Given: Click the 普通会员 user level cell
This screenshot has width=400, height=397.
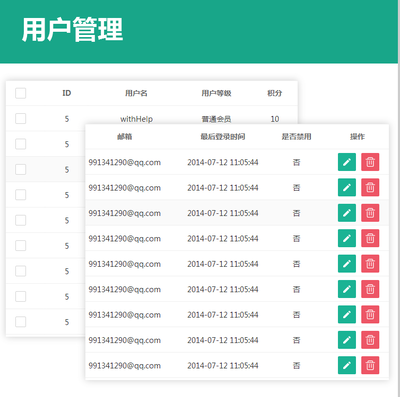Looking at the screenshot, I should pyautogui.click(x=216, y=119).
